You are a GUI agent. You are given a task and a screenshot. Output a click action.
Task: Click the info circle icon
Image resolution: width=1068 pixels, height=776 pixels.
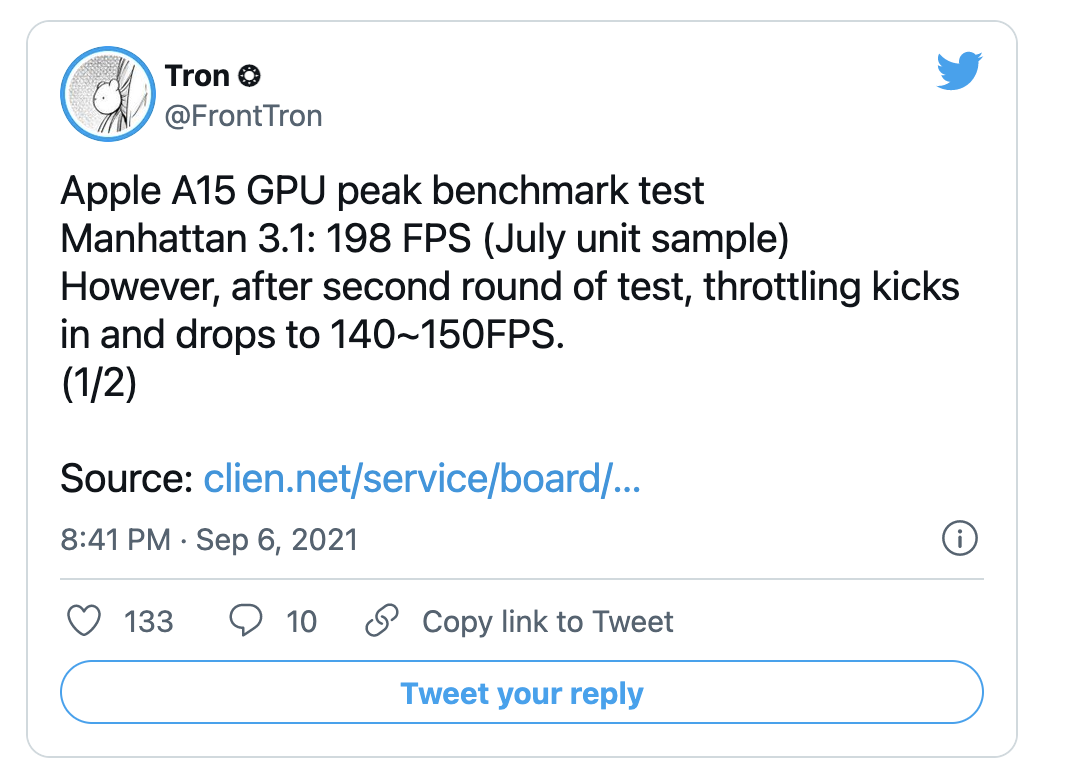point(960,540)
